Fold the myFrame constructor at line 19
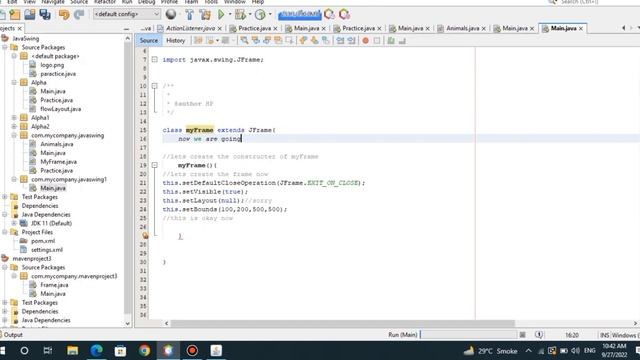This screenshot has width=640, height=360. pos(155,165)
